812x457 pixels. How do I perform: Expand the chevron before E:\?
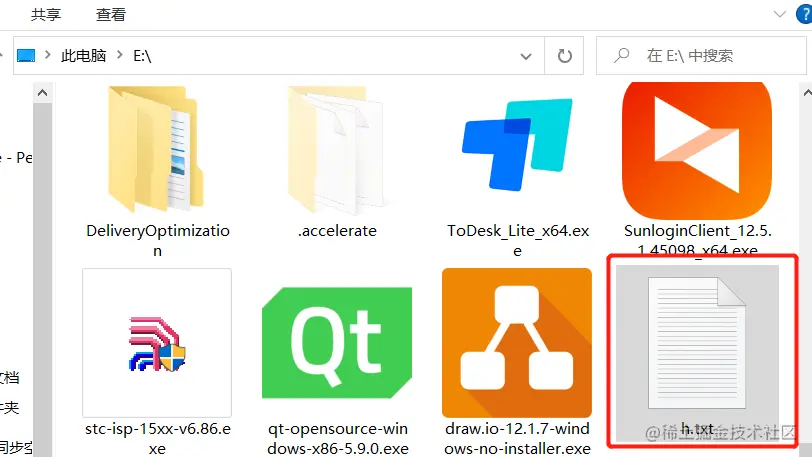click(x=120, y=54)
